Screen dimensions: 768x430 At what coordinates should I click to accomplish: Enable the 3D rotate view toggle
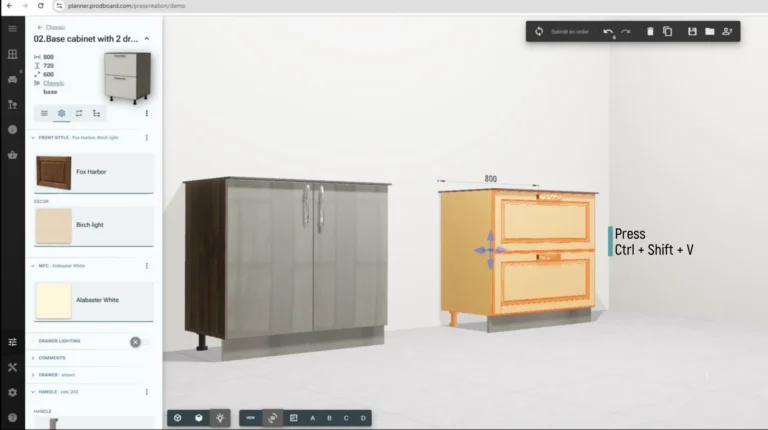[x=271, y=417]
